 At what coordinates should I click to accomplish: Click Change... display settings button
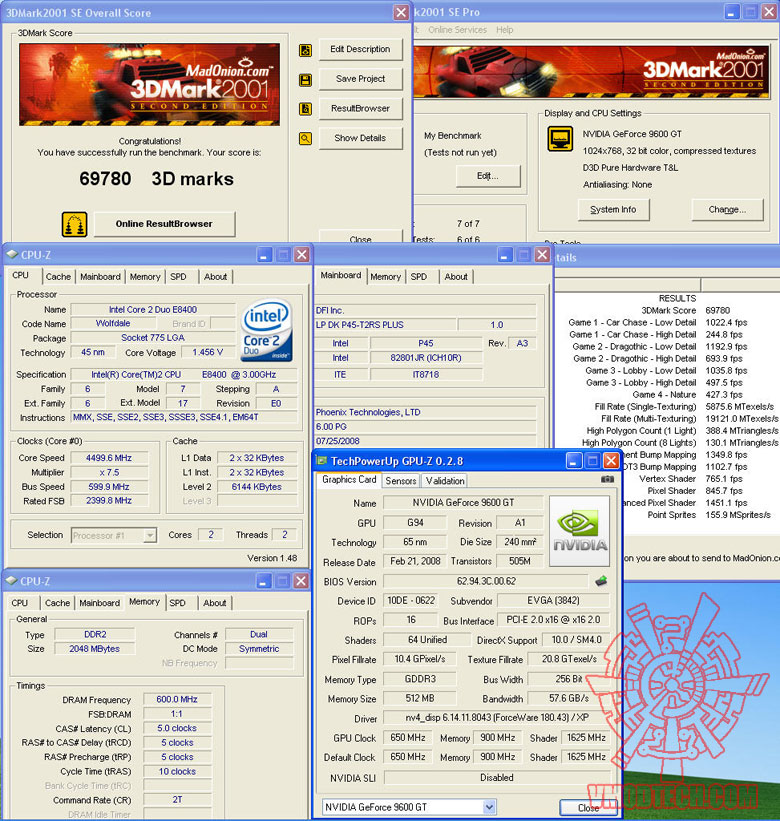[727, 209]
